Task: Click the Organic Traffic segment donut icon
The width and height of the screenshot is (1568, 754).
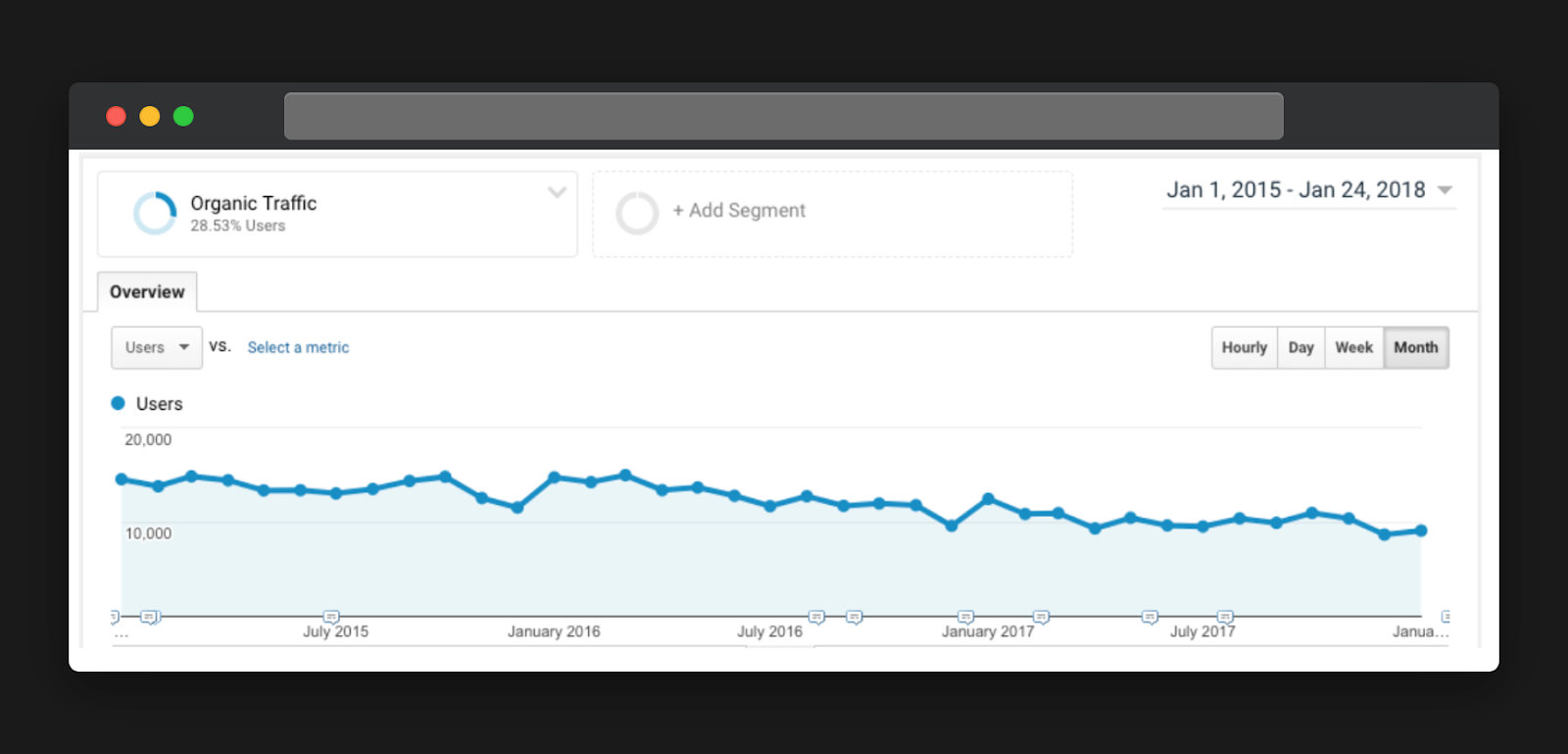Action: click(155, 213)
